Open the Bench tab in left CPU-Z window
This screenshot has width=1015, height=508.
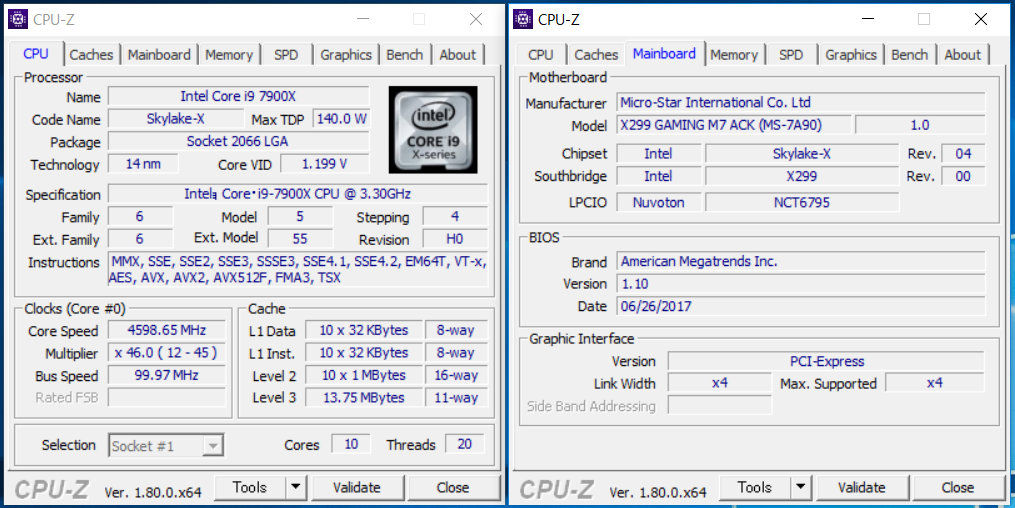coord(405,55)
